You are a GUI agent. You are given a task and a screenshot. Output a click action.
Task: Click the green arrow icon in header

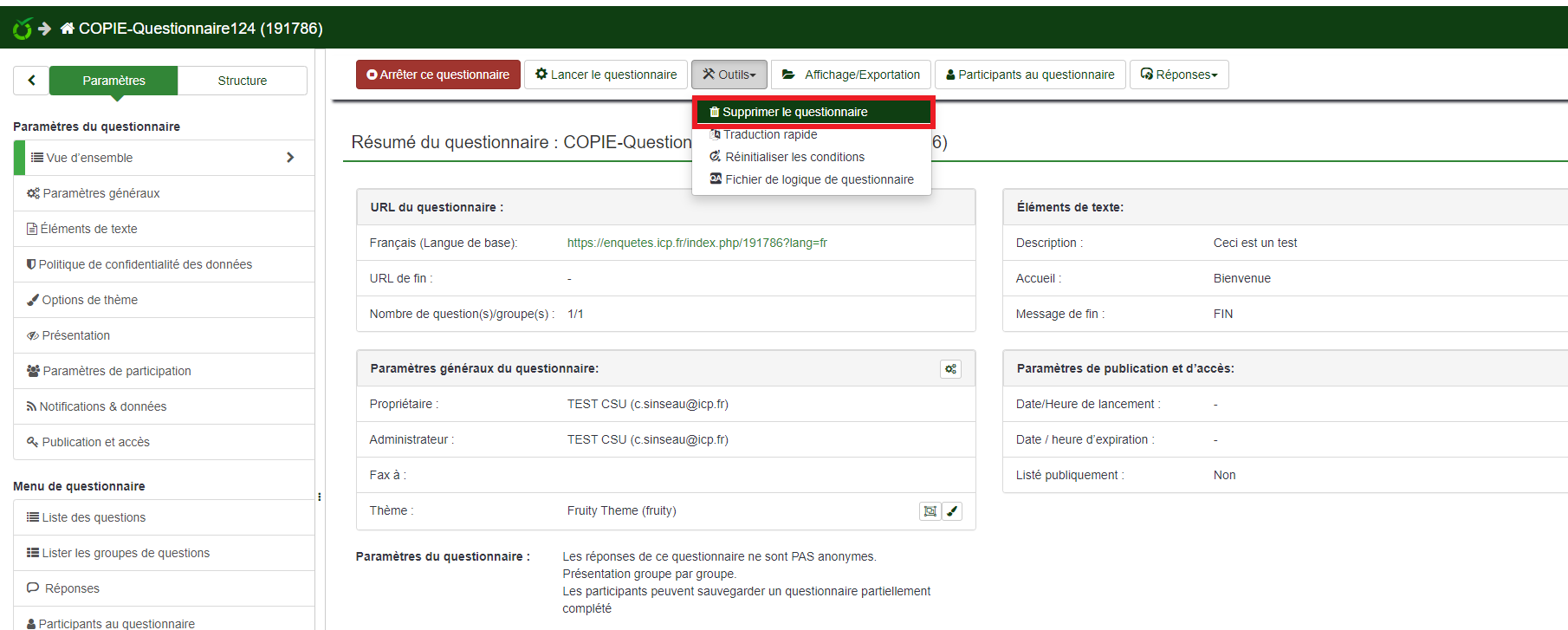click(45, 29)
